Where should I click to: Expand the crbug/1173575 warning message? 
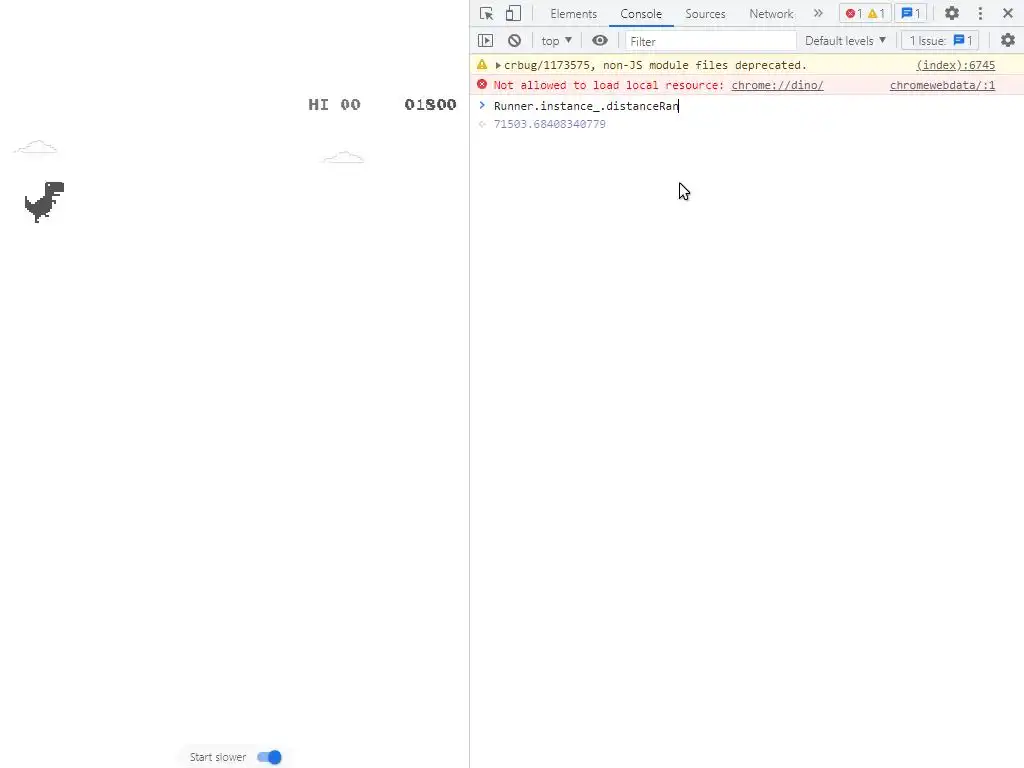(498, 65)
